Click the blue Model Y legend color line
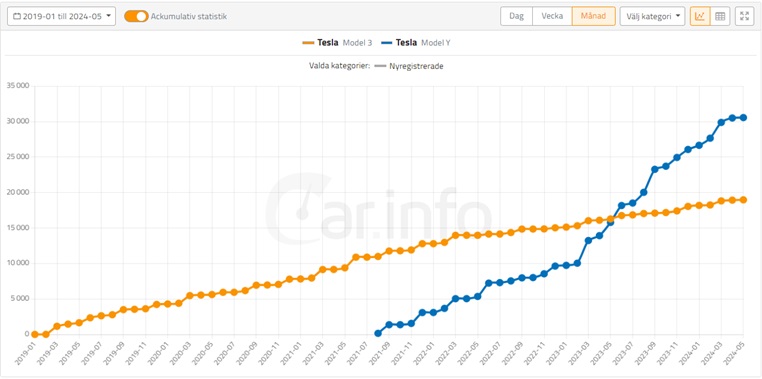This screenshot has height=379, width=762. (x=387, y=43)
